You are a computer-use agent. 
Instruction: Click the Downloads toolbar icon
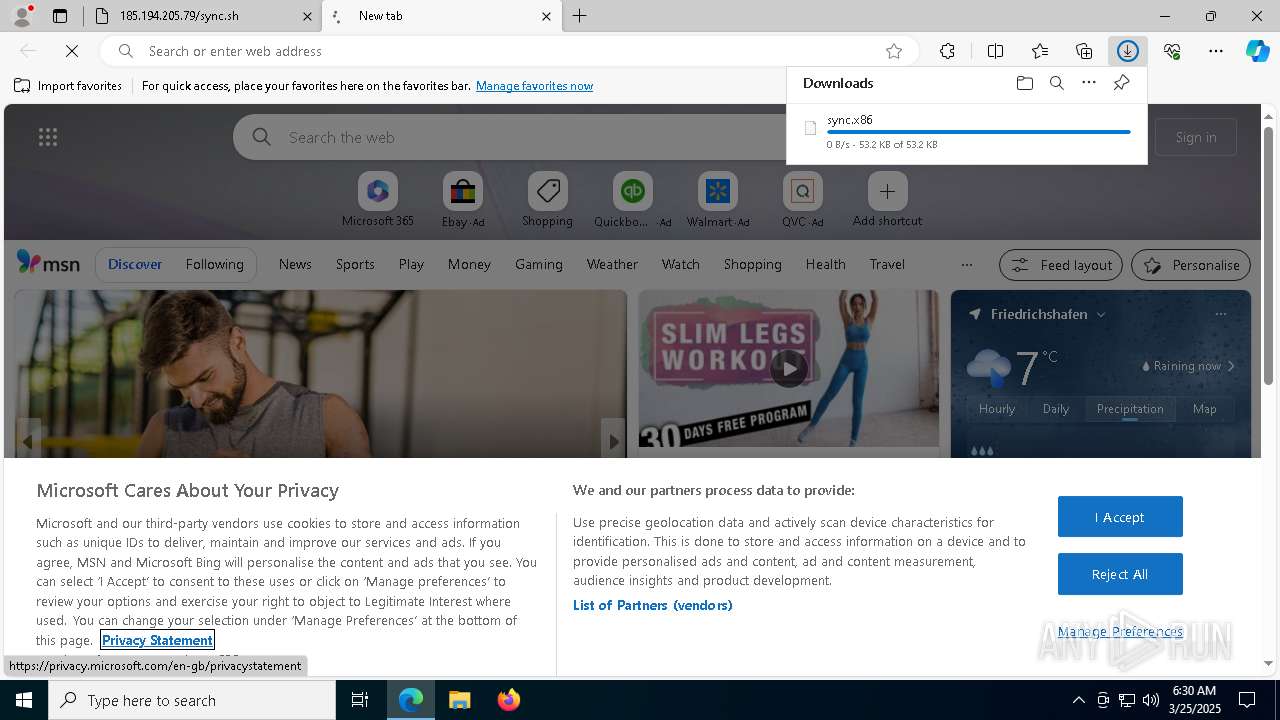pyautogui.click(x=1128, y=51)
